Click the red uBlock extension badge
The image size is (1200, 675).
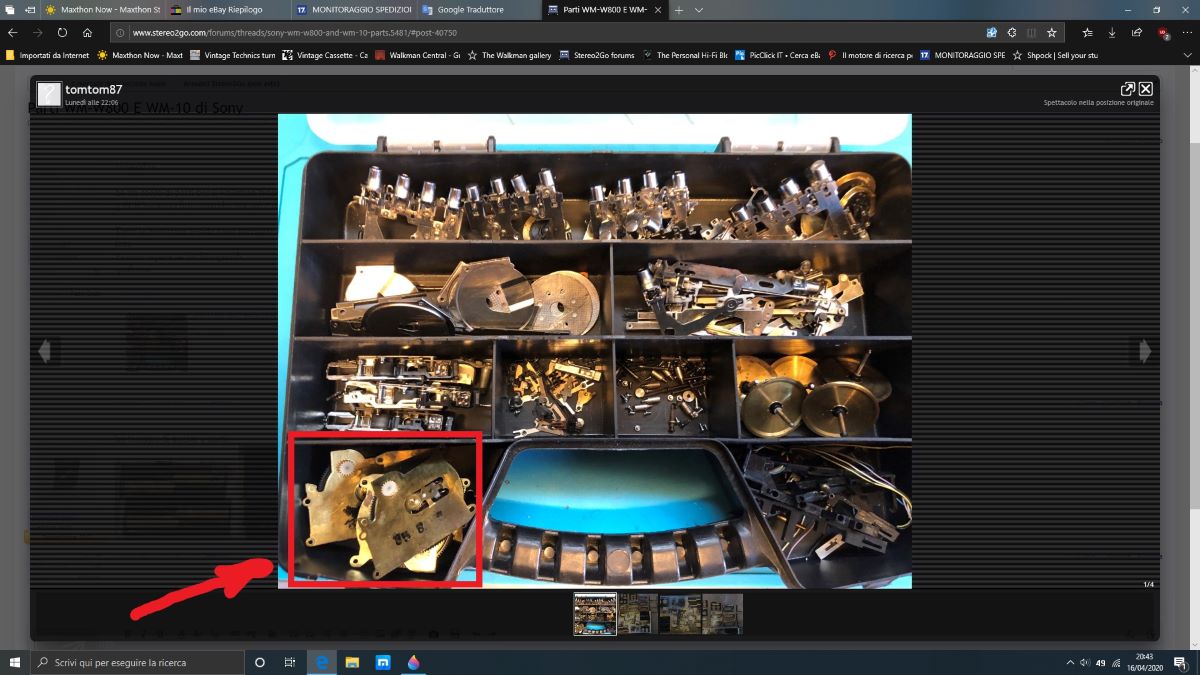point(1163,32)
